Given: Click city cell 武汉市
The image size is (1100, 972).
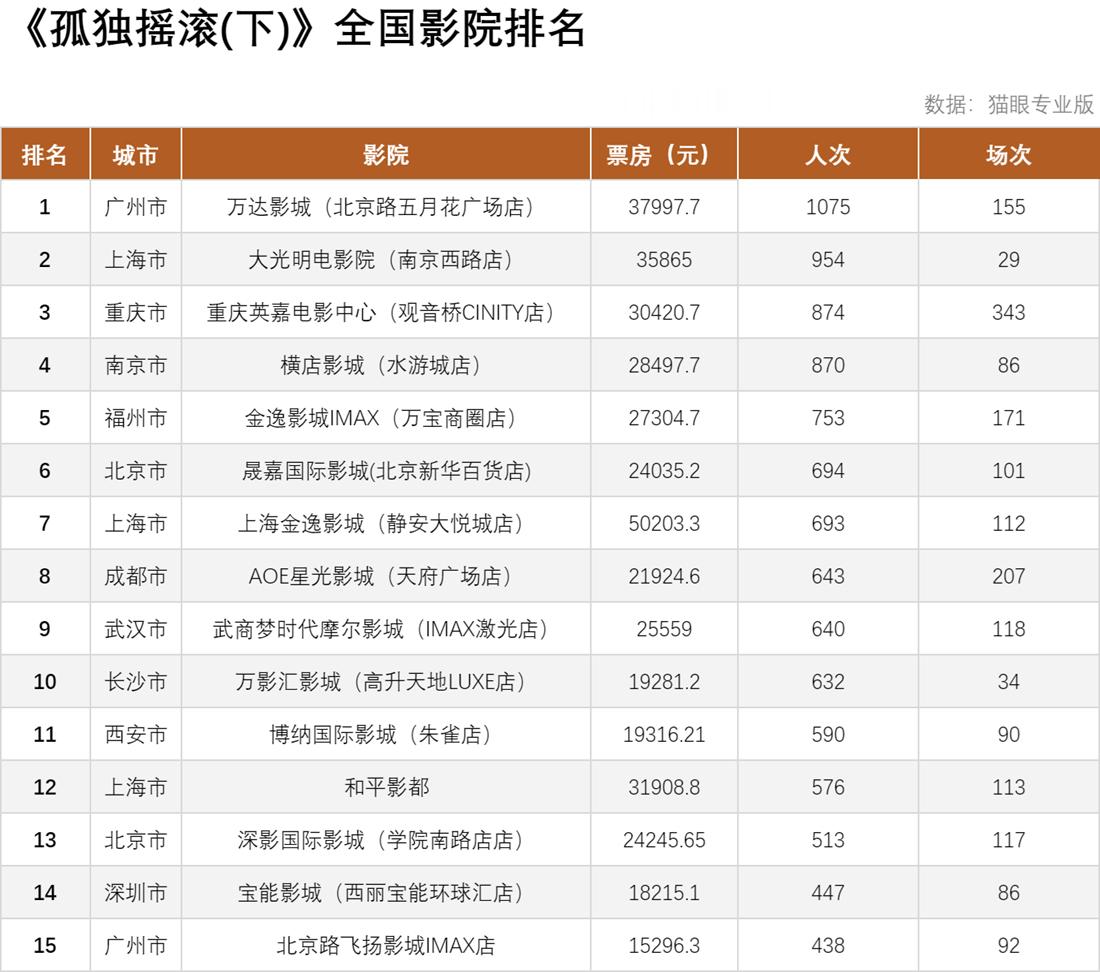Looking at the screenshot, I should 135,628.
